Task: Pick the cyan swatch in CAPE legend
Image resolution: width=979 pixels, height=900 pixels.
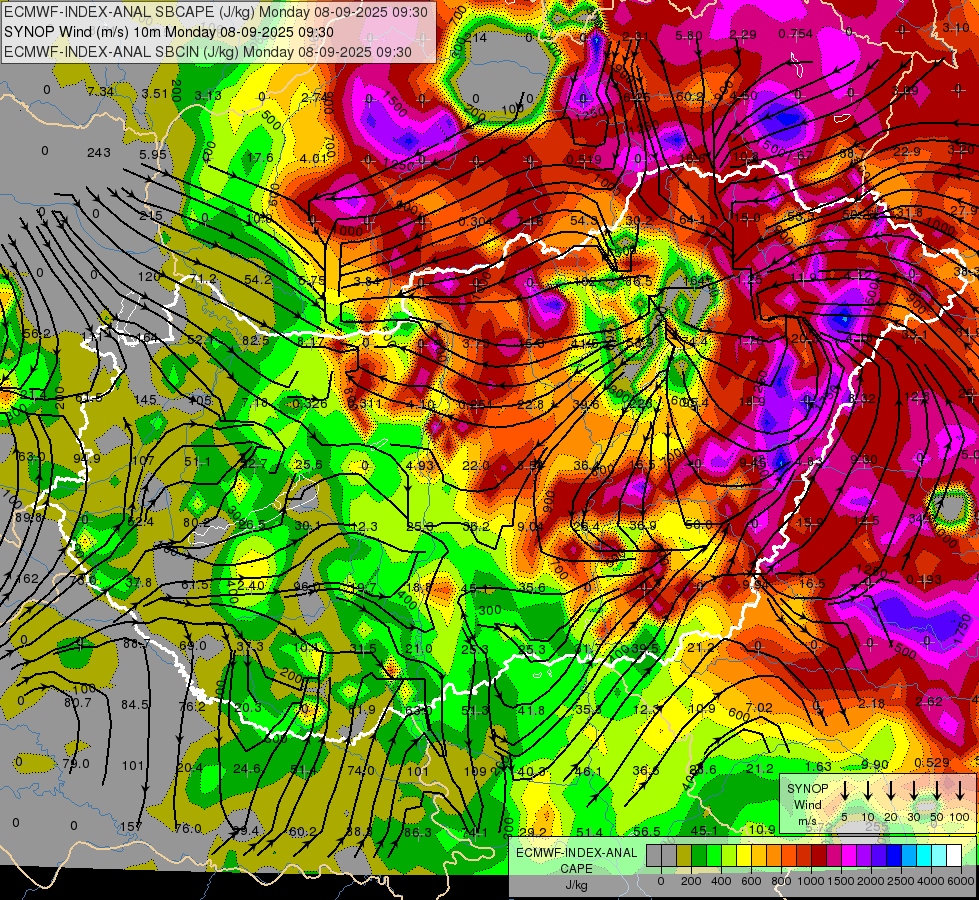Action: [x=924, y=855]
